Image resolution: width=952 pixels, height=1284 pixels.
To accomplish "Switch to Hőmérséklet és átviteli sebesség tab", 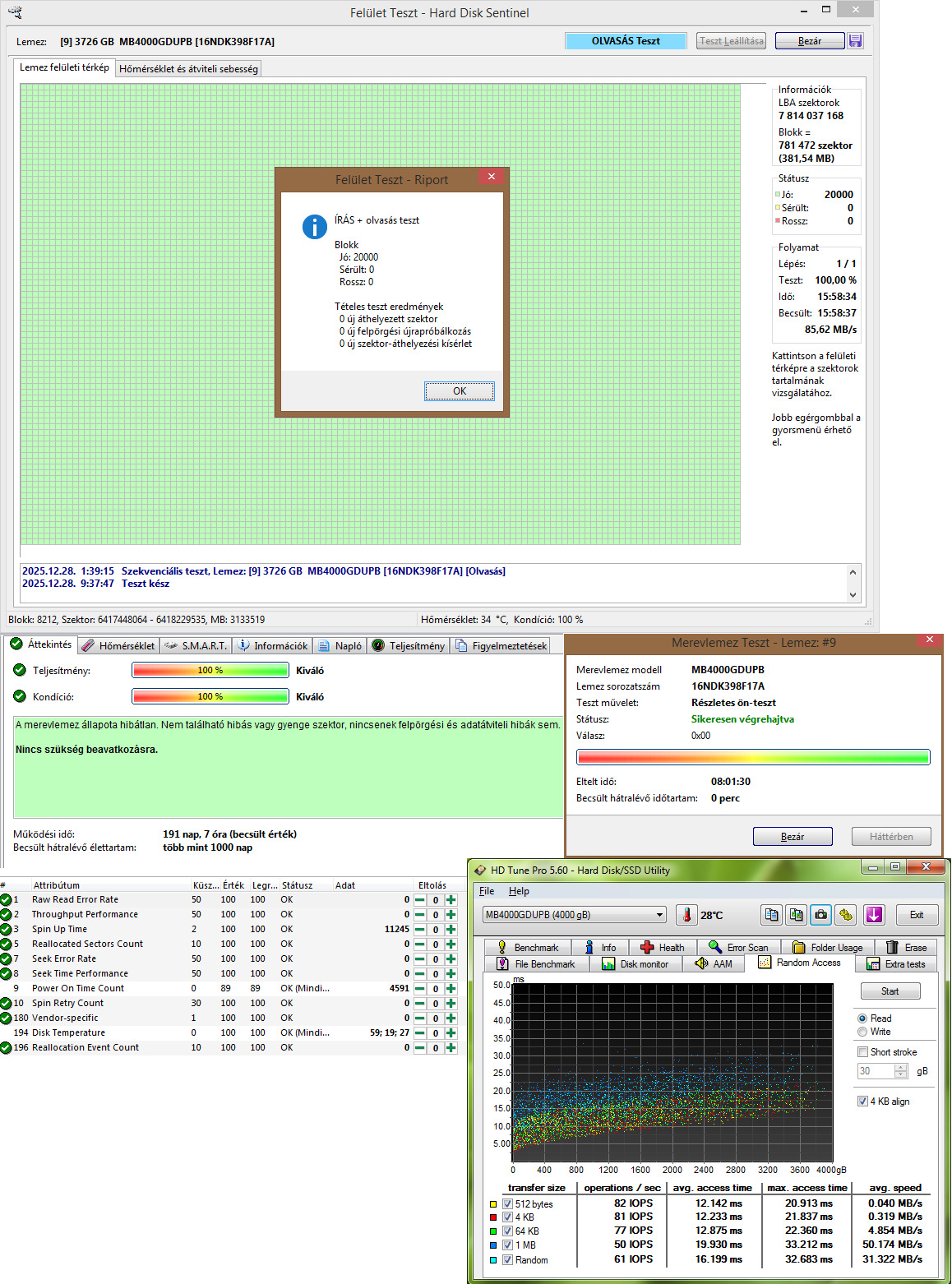I will pos(188,69).
